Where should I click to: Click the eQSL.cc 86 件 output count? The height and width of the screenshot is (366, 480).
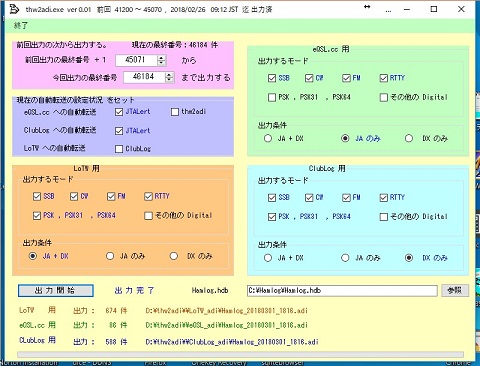(118, 325)
